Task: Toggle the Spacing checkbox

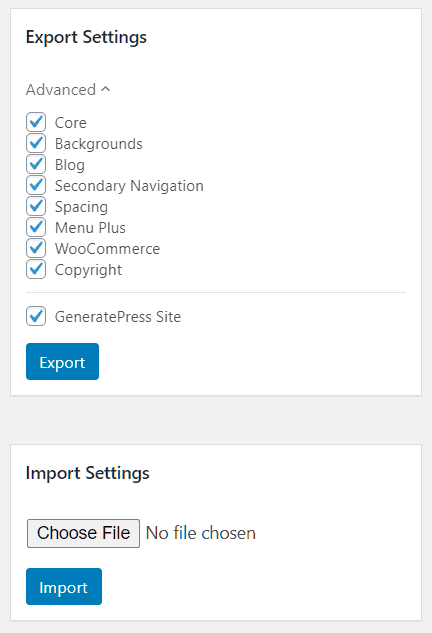Action: pyautogui.click(x=36, y=206)
